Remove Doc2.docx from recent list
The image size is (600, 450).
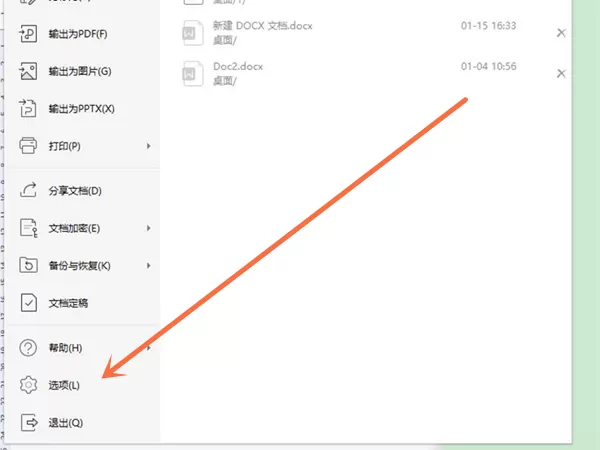point(561,73)
